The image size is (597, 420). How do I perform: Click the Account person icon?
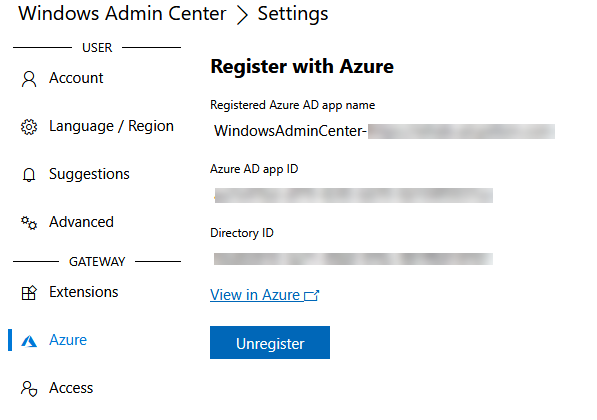point(29,79)
